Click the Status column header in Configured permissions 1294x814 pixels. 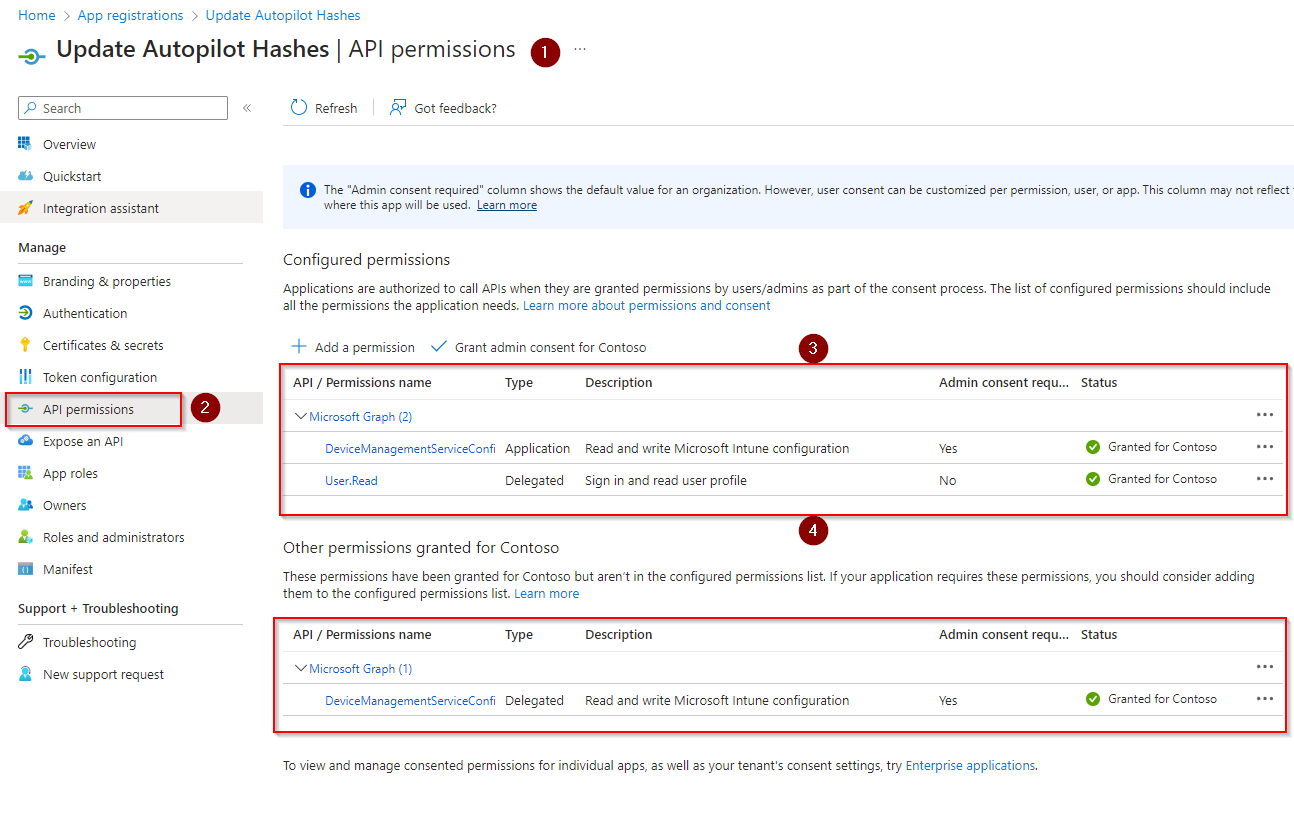1099,382
